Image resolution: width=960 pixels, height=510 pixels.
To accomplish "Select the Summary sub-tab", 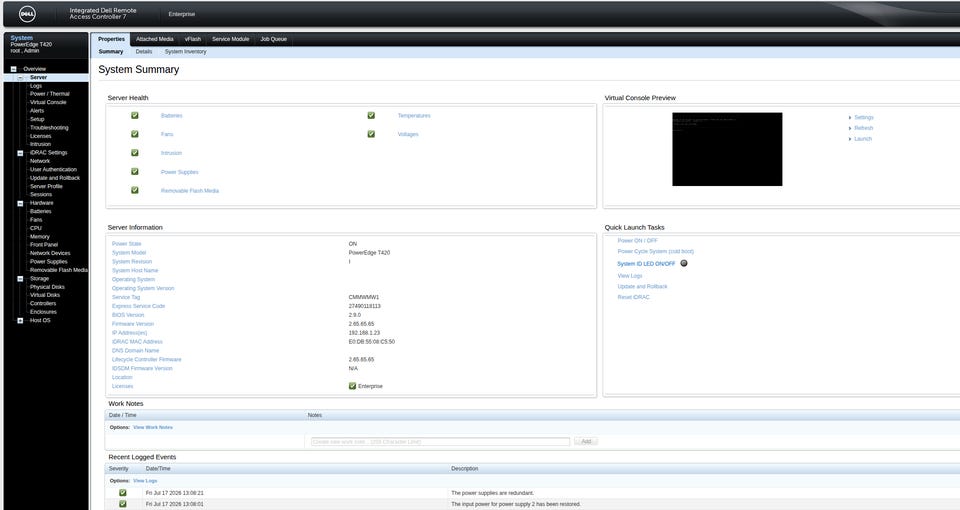I will (111, 51).
